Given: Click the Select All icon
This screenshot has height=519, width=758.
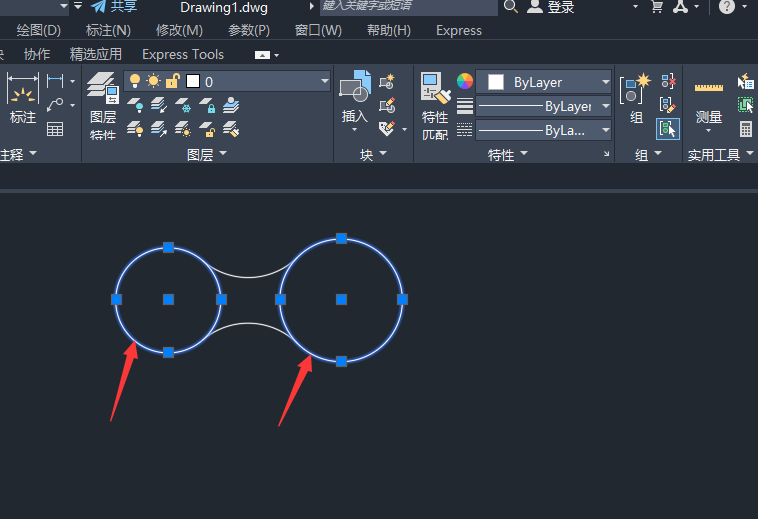Looking at the screenshot, I should pos(745,105).
